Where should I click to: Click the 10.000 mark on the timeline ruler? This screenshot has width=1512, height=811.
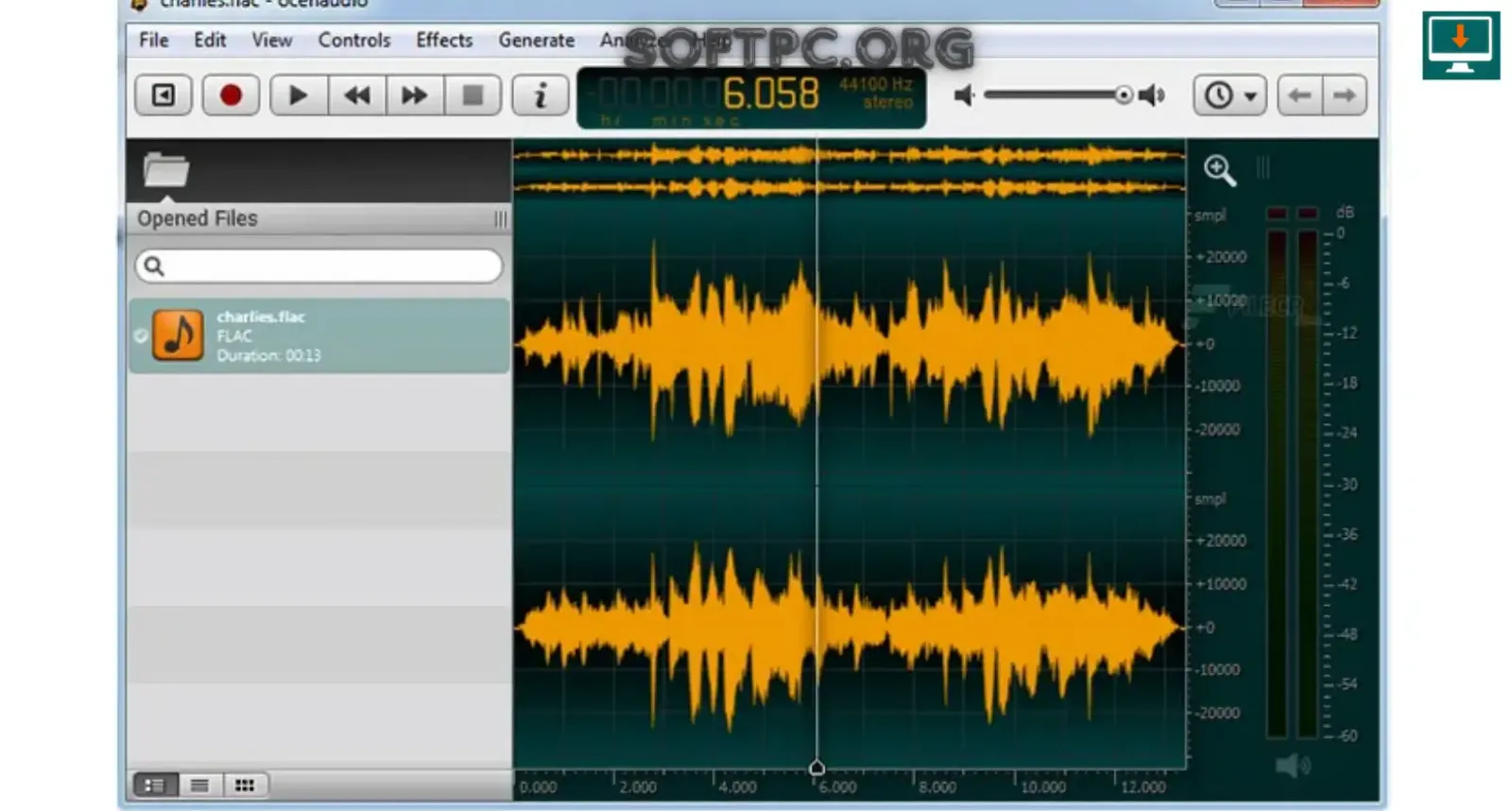coord(1043,787)
